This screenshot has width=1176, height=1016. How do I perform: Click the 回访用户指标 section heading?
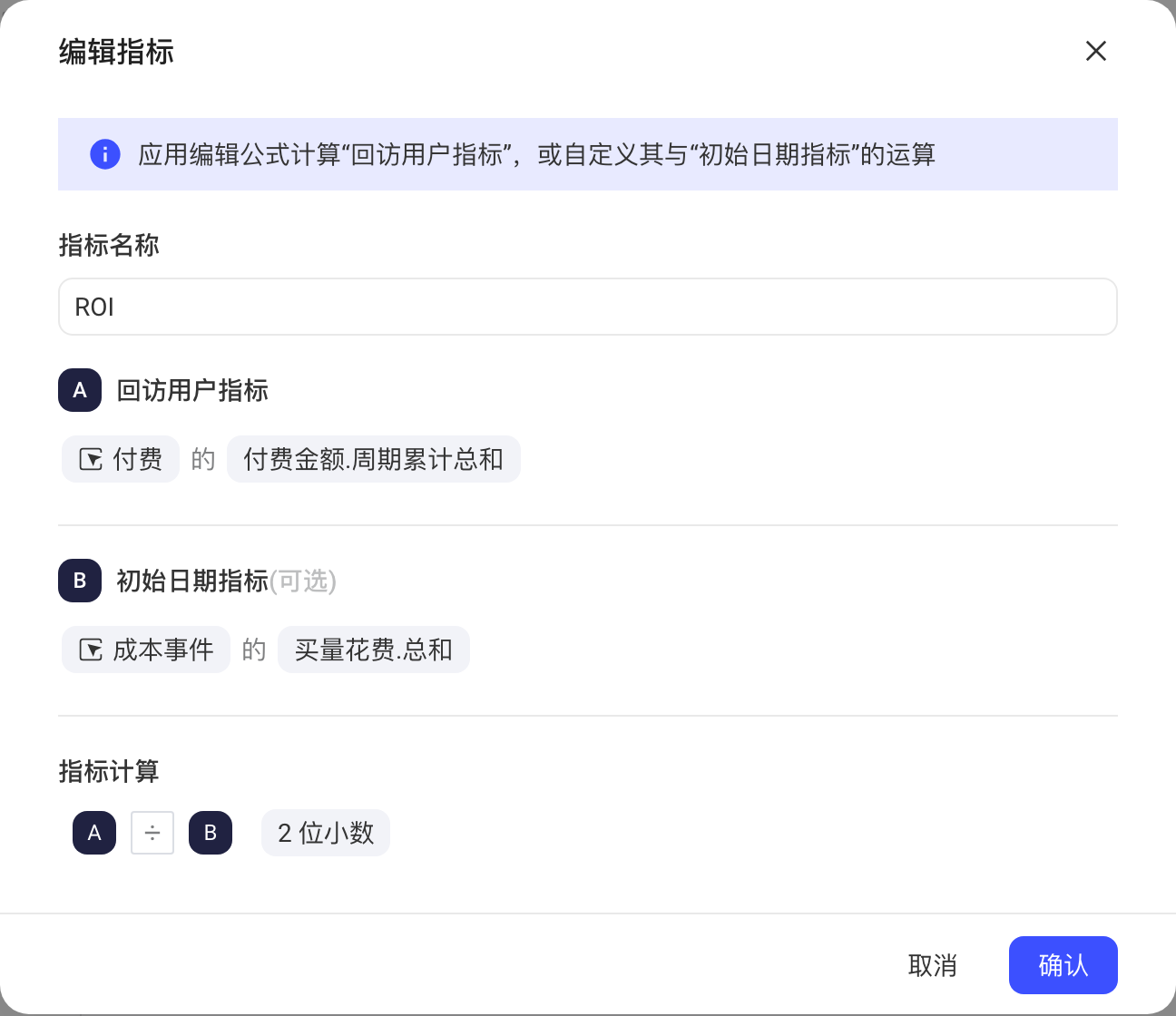tap(192, 390)
